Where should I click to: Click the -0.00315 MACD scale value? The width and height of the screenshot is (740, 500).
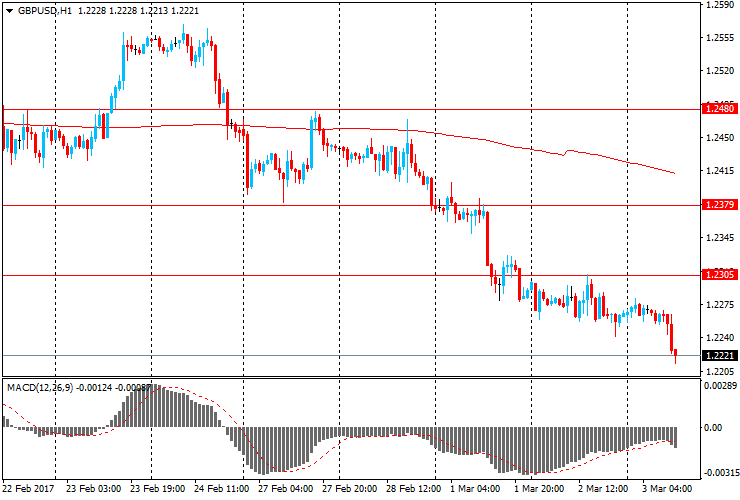click(720, 473)
